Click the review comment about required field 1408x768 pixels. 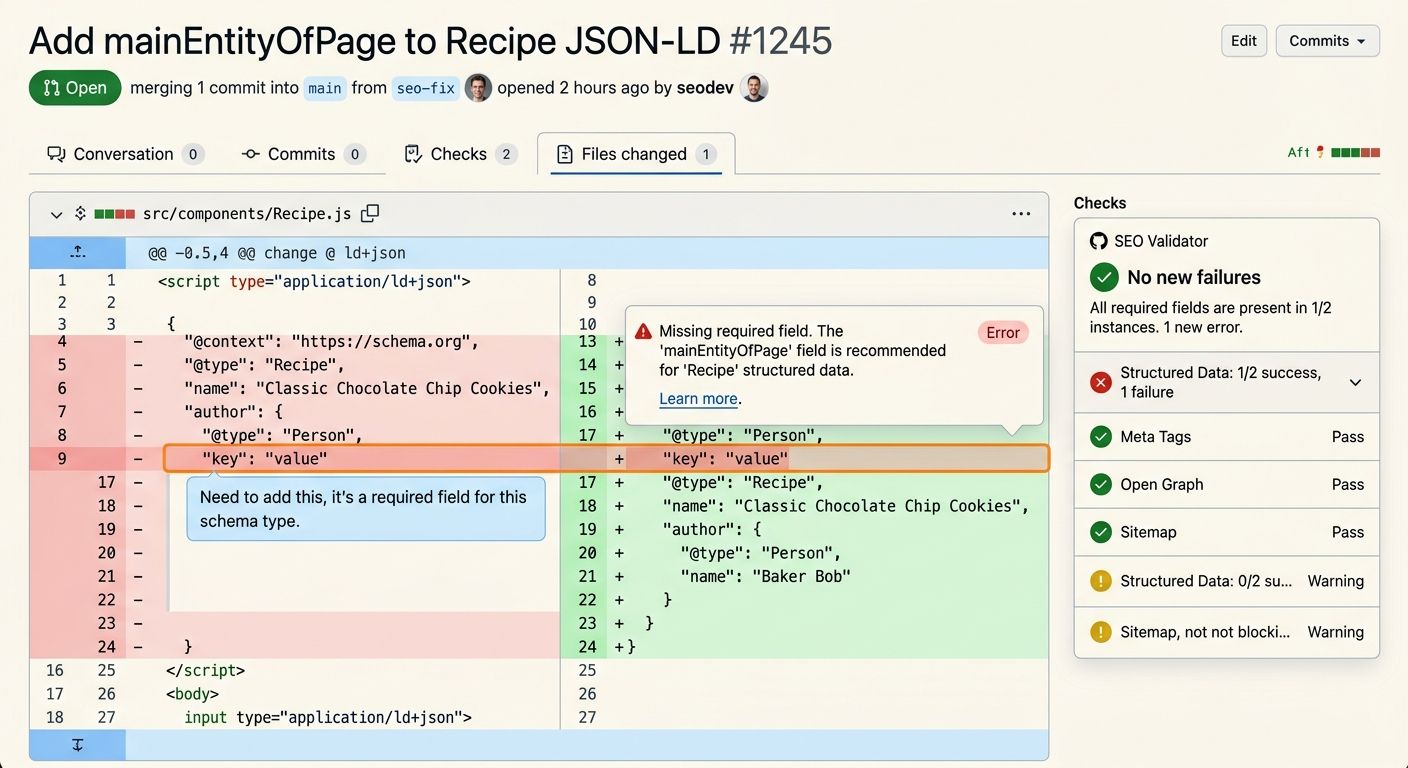(366, 509)
